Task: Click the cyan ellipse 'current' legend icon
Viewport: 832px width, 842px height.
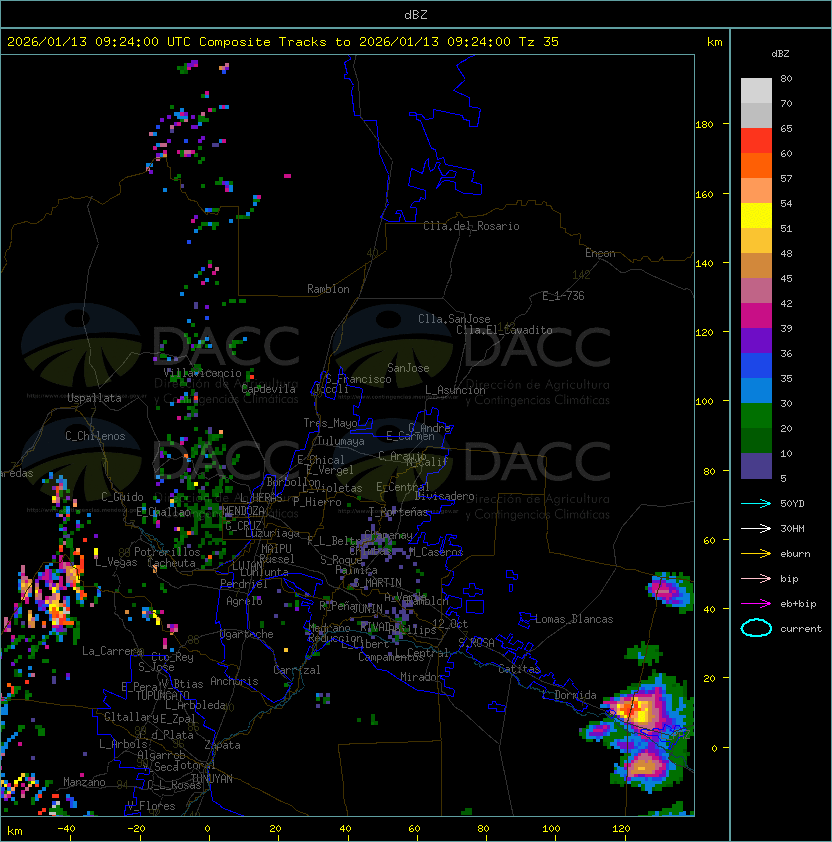Action: 756,628
